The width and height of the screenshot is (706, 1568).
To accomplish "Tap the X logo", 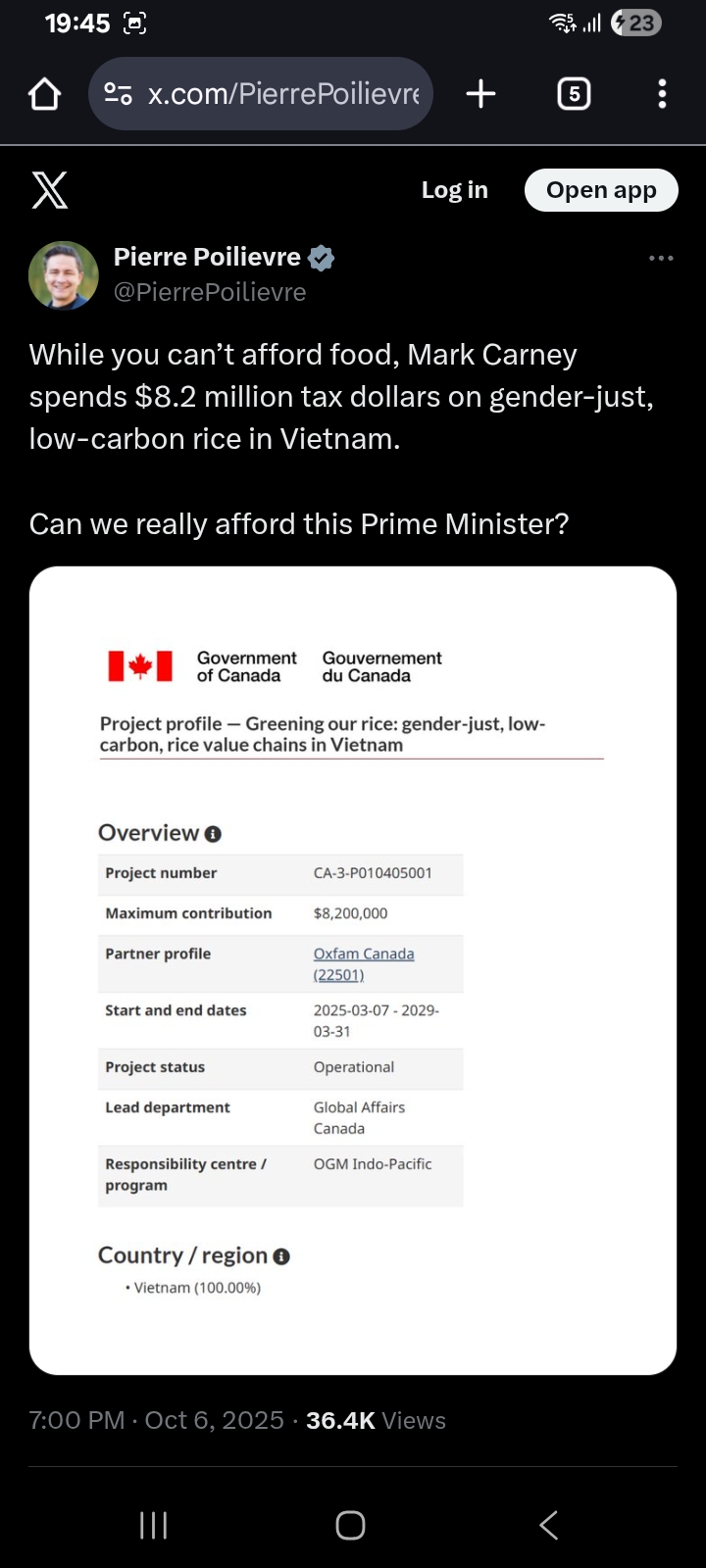I will (x=50, y=190).
